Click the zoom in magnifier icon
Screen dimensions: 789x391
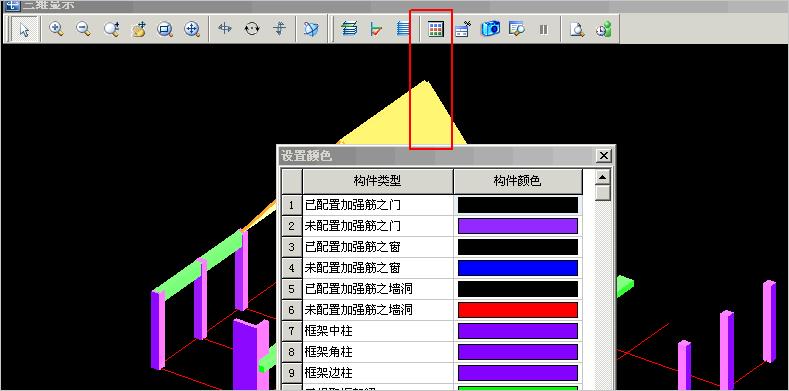tap(56, 29)
